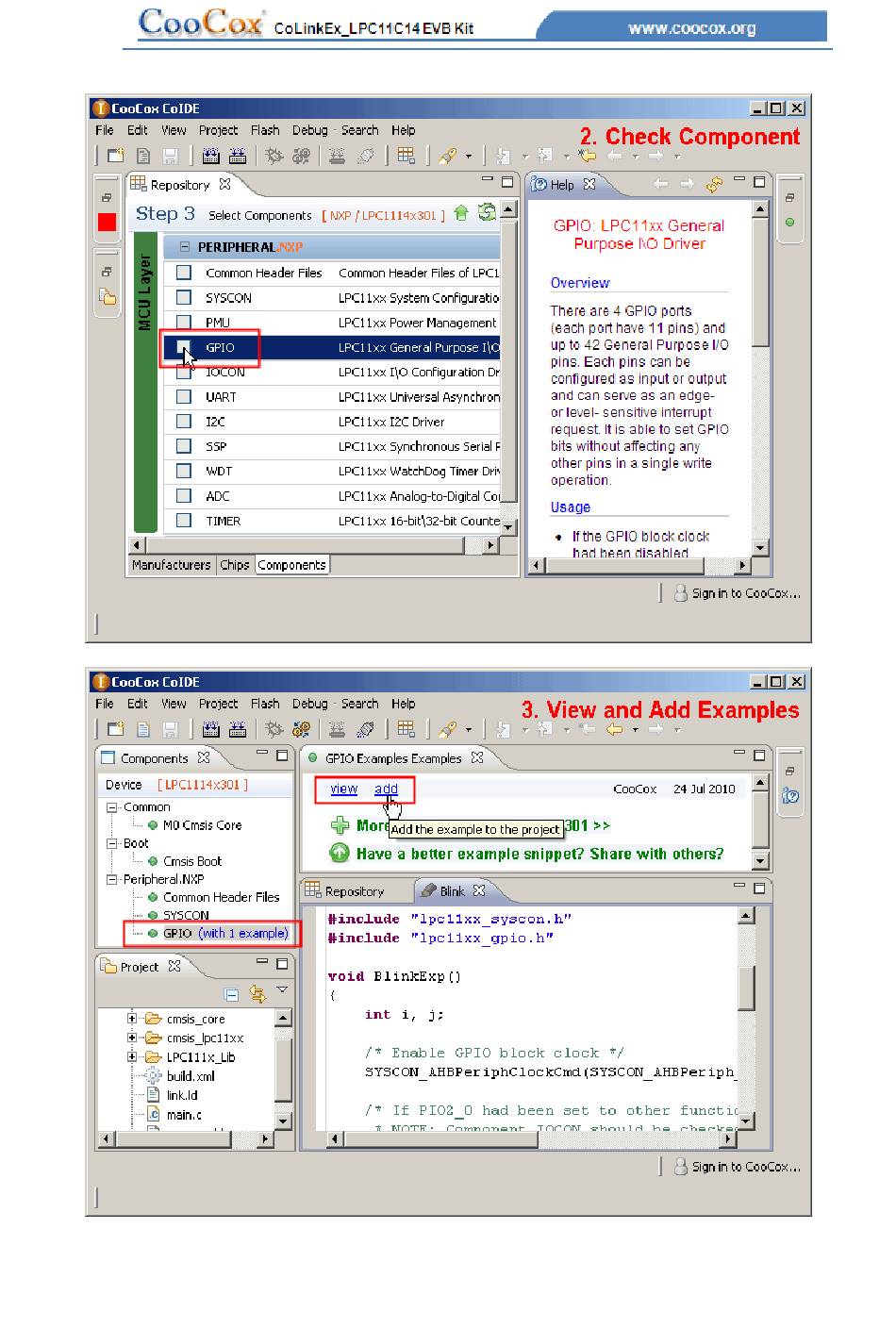Screen dimensions: 896x1329
Task: Check the SSP component checkbox
Action: click(185, 446)
